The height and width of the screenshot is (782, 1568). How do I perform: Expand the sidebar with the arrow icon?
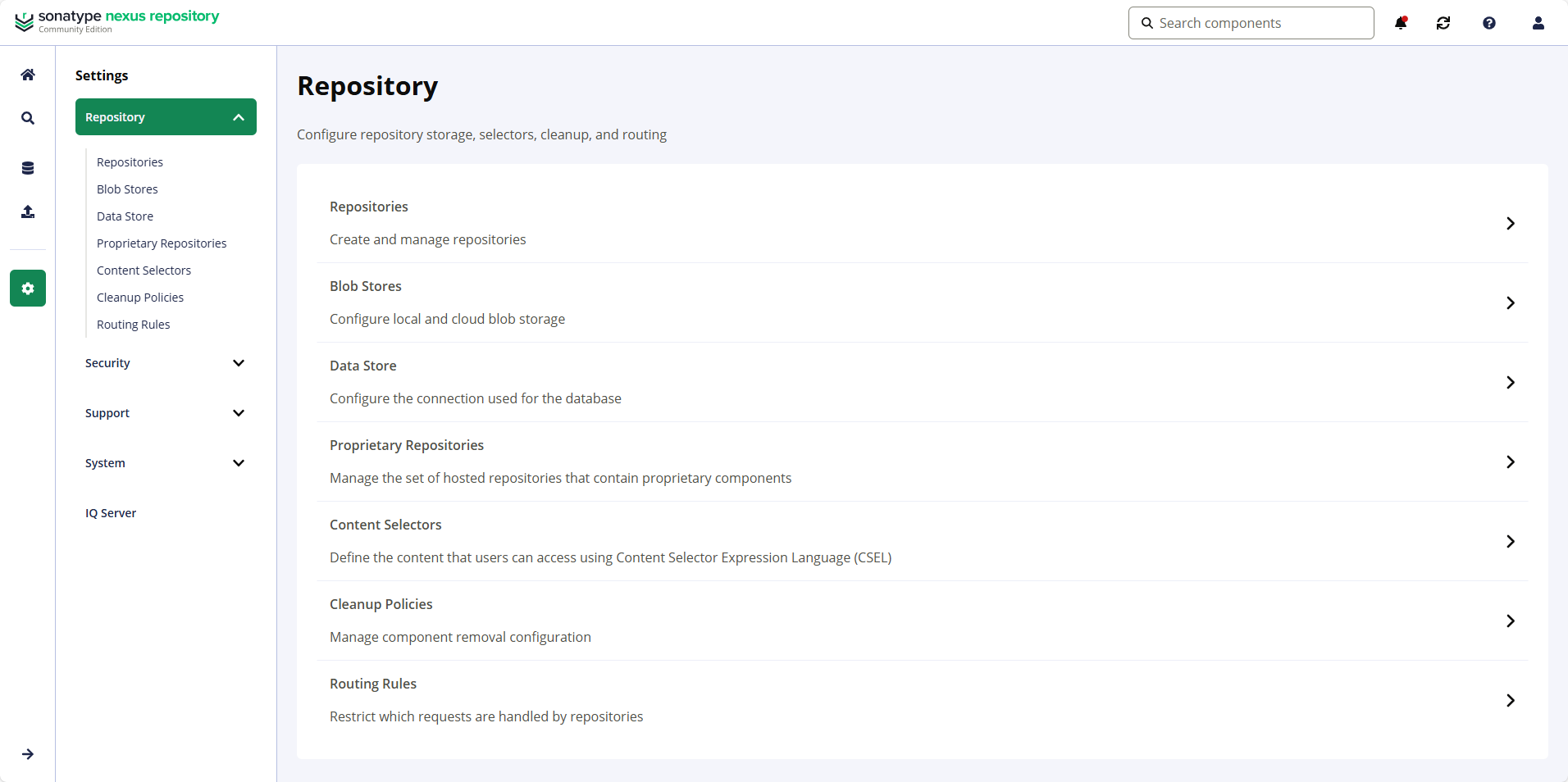click(28, 754)
